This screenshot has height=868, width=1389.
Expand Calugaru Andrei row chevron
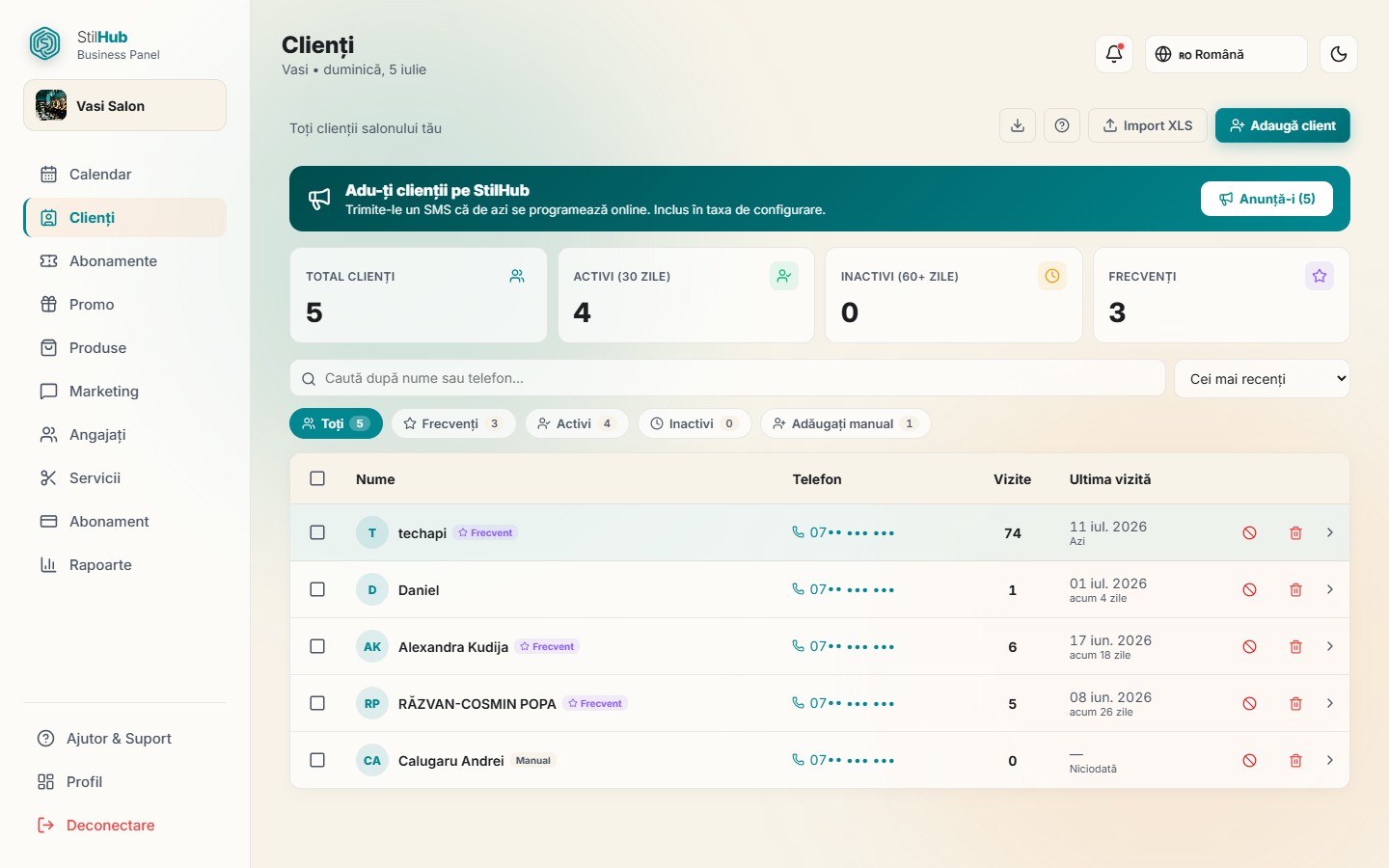(x=1330, y=760)
